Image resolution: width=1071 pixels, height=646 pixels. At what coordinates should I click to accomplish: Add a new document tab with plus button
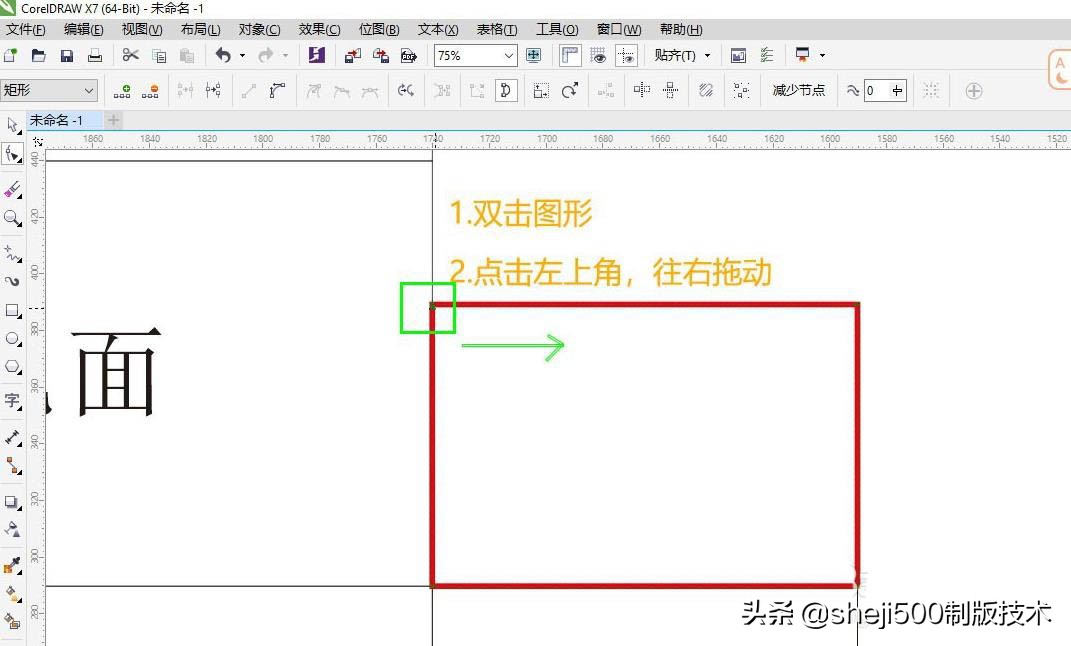[x=113, y=120]
